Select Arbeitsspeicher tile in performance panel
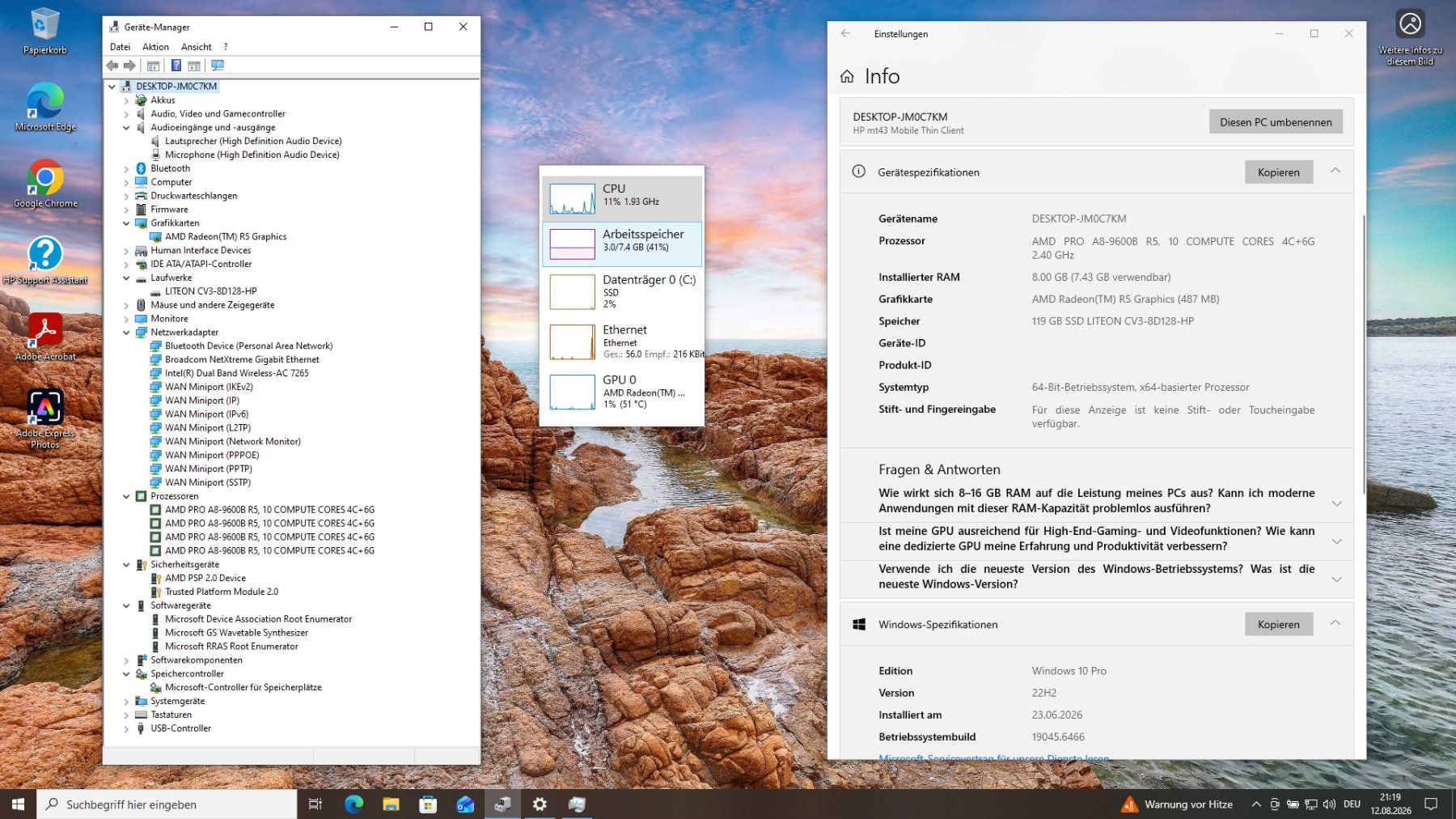Viewport: 1456px width, 819px height. (x=622, y=244)
